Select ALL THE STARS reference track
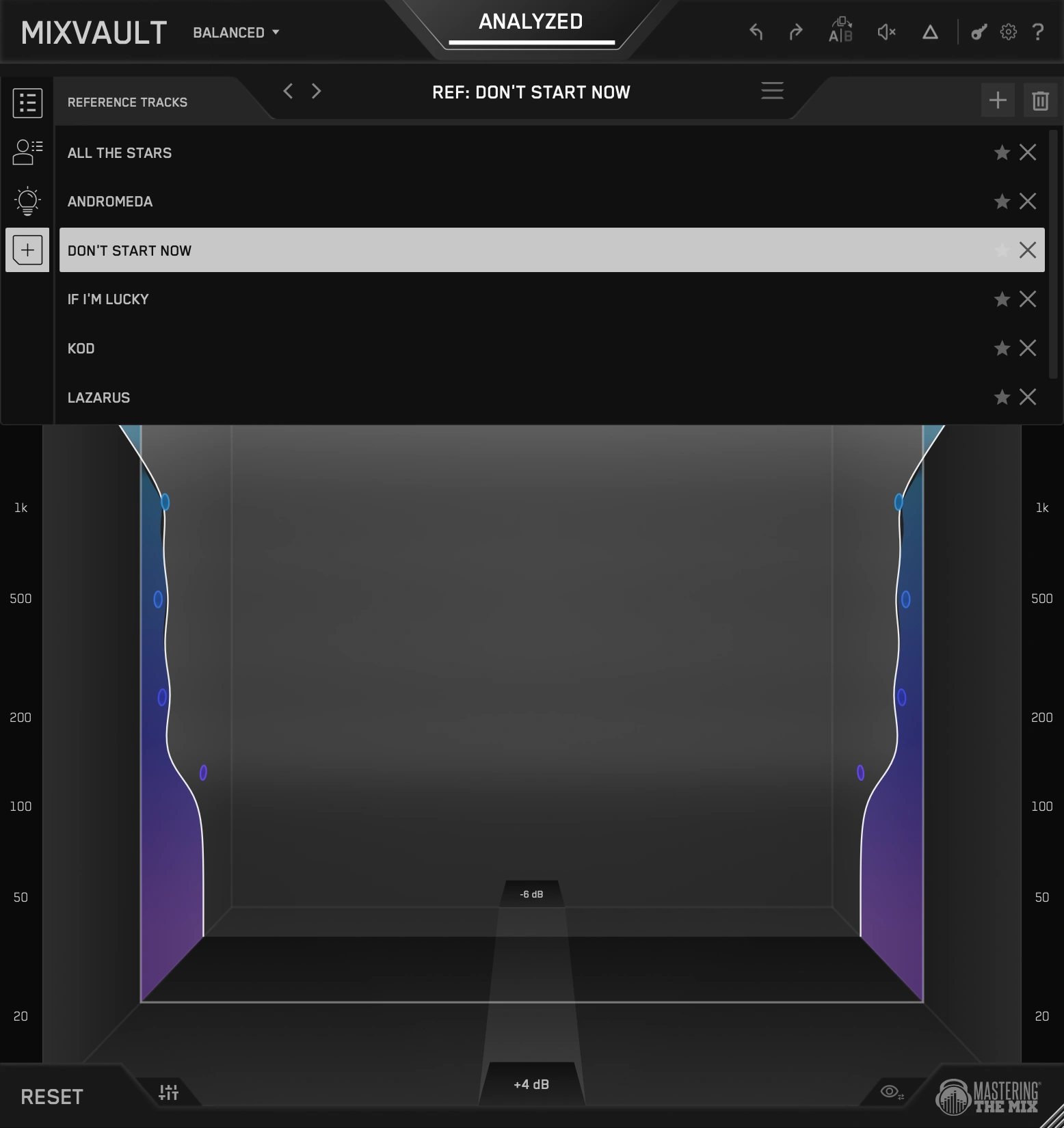Viewport: 1064px width, 1128px height. [552, 152]
